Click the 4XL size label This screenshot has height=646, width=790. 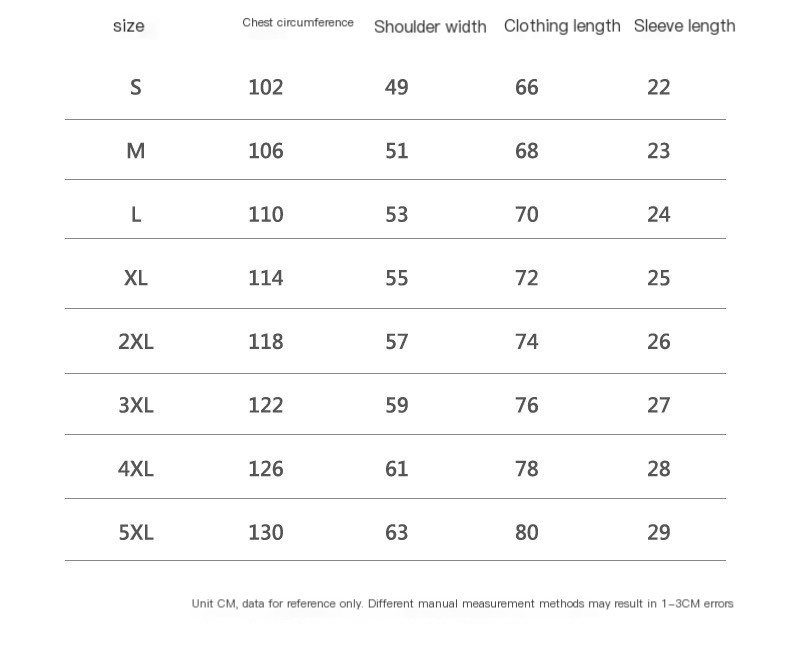pos(136,468)
